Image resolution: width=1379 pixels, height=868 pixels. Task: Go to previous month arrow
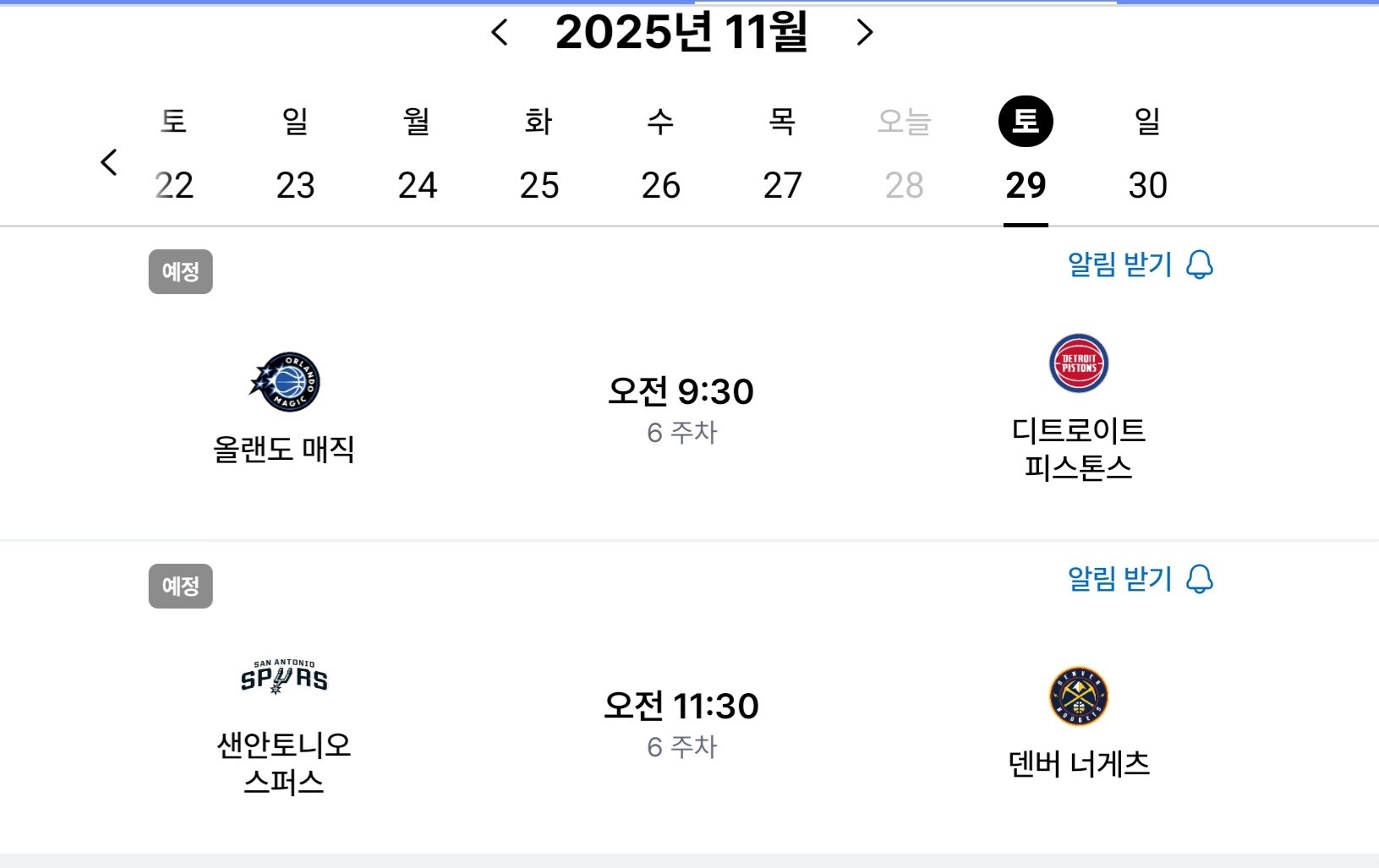pos(500,33)
